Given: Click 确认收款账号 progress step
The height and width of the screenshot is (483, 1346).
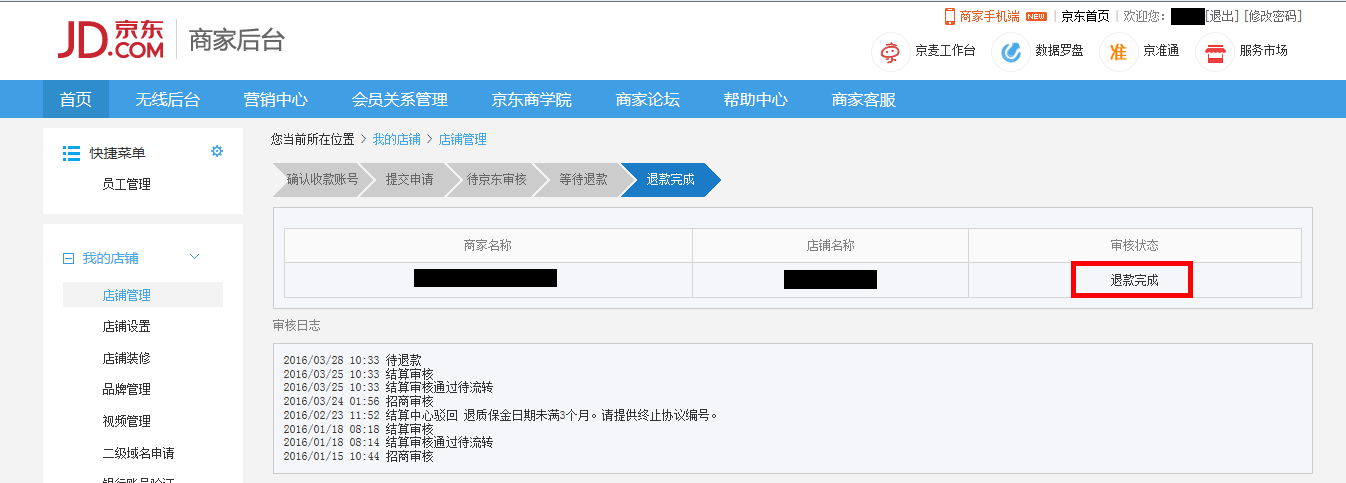Looking at the screenshot, I should (320, 180).
